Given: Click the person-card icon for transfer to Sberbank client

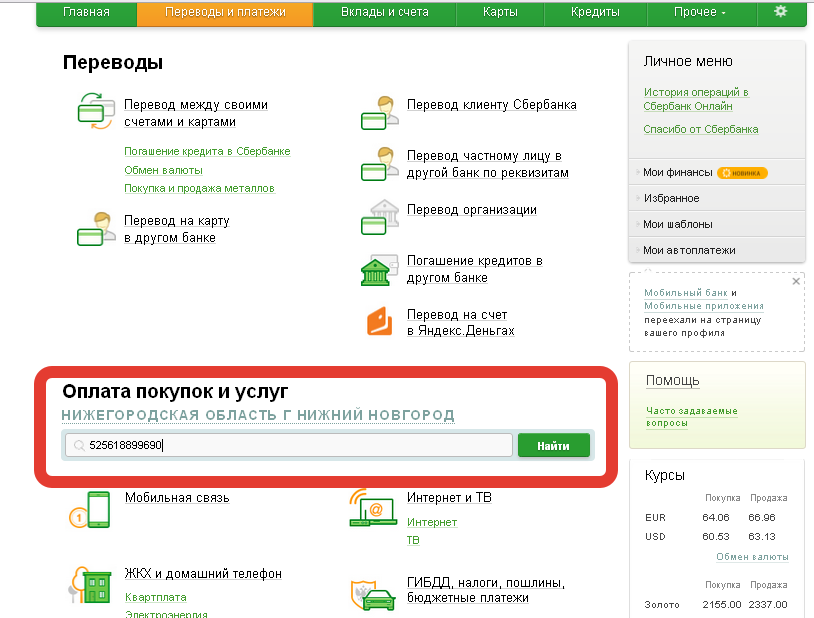Looking at the screenshot, I should coord(380,113).
